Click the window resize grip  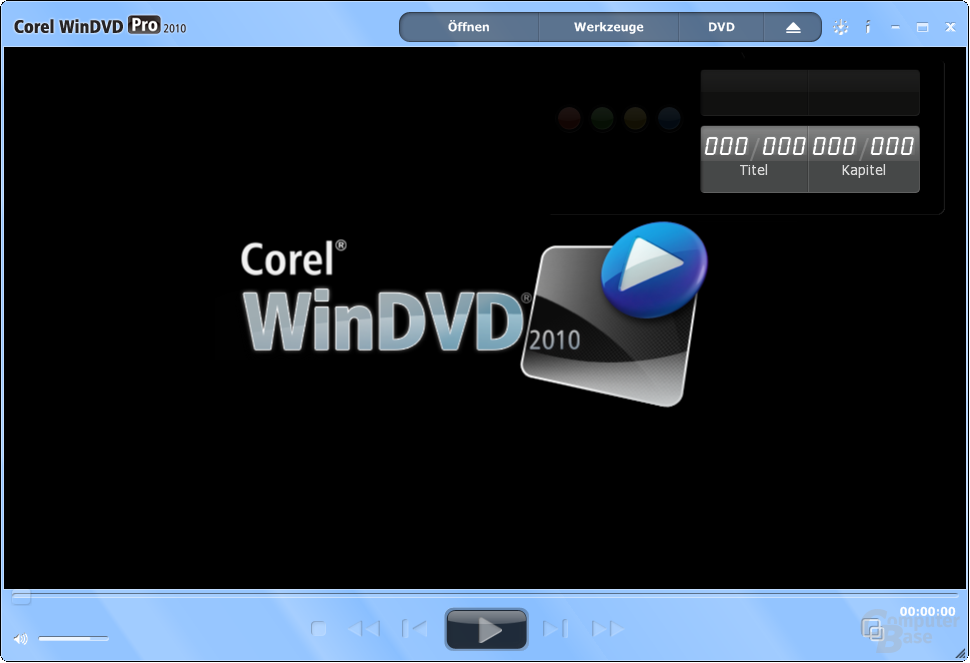tap(959, 653)
